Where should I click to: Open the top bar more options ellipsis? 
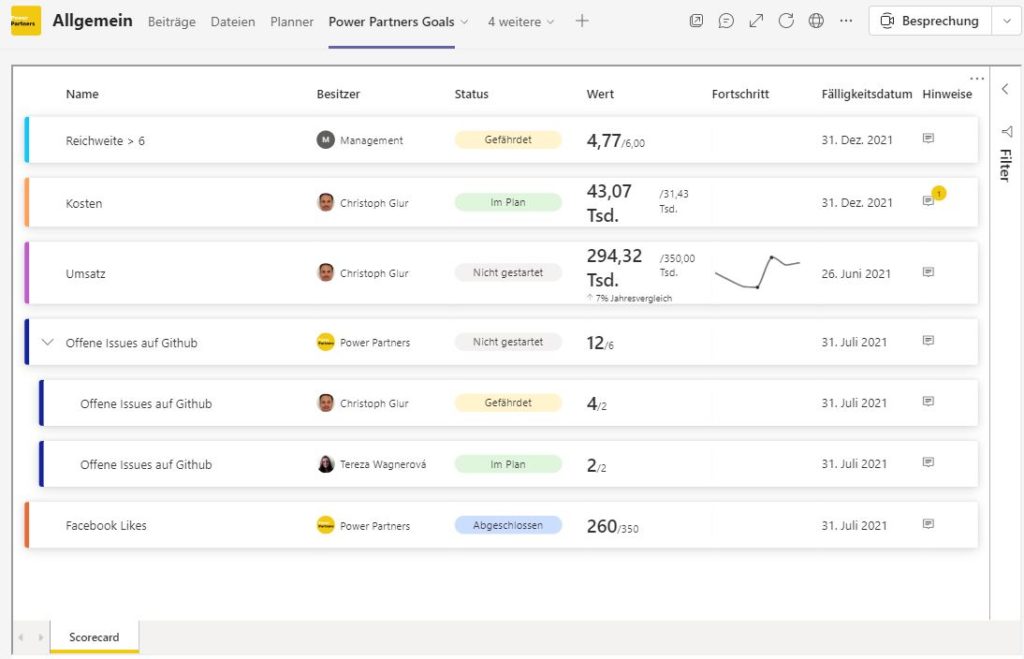845,20
